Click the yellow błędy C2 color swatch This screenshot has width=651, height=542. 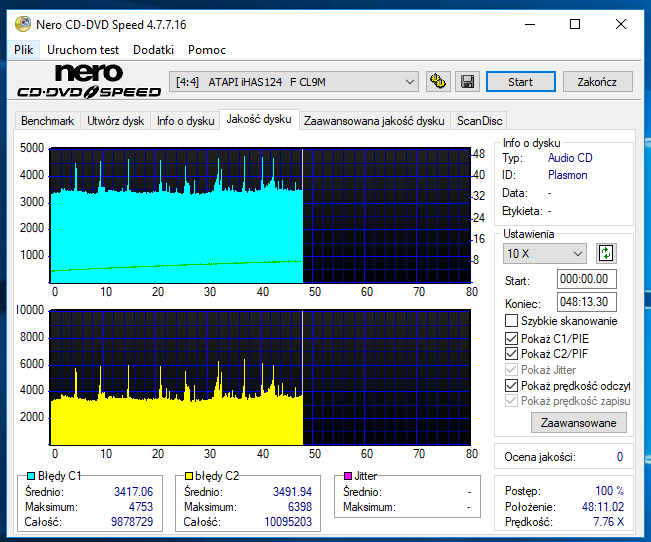coord(189,476)
